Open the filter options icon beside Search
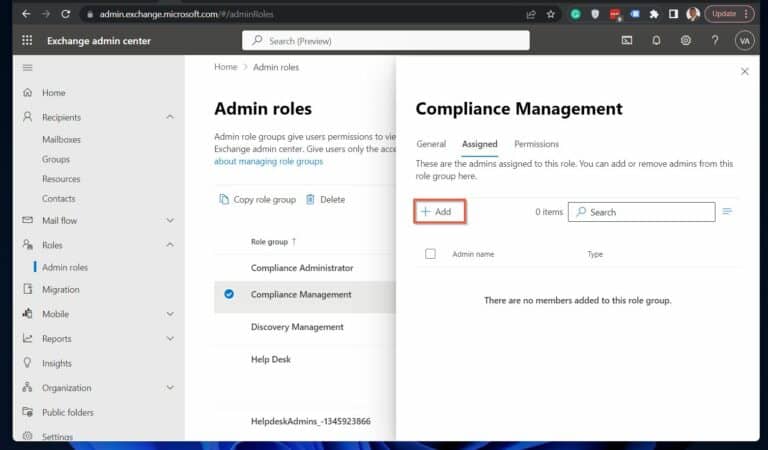 727,212
